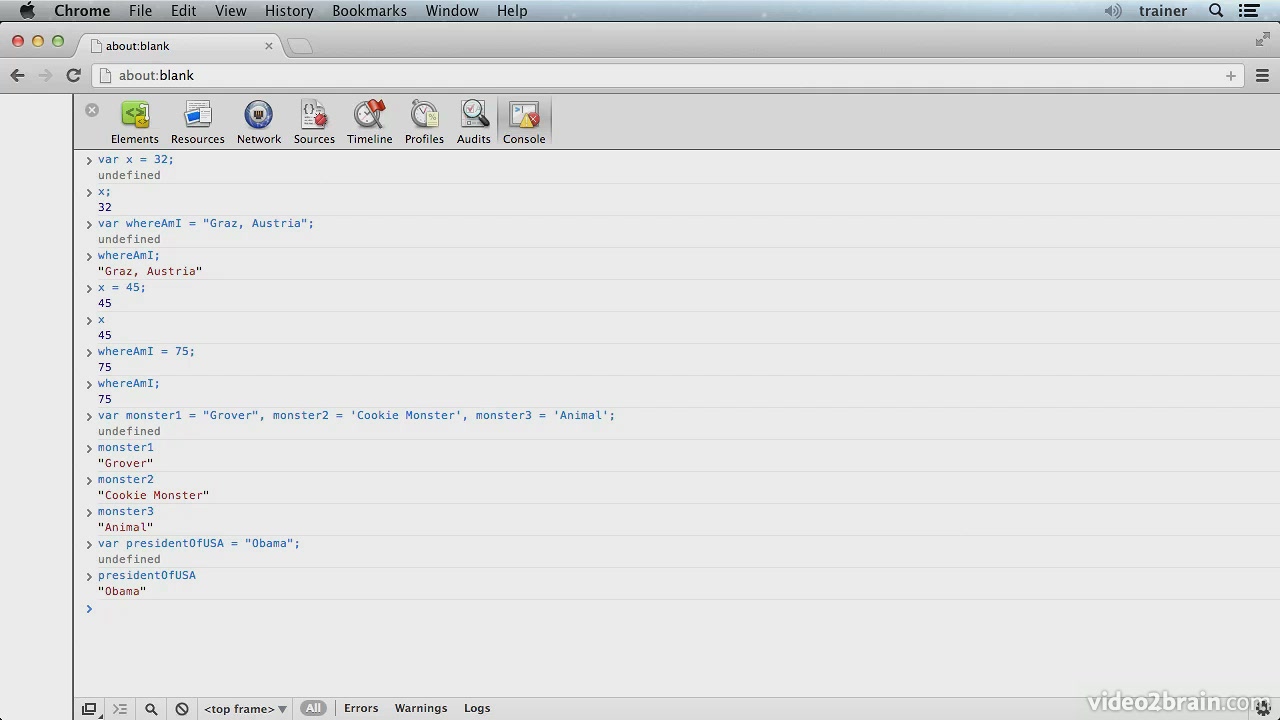
Task: Filter the console by Errors
Action: [x=361, y=708]
